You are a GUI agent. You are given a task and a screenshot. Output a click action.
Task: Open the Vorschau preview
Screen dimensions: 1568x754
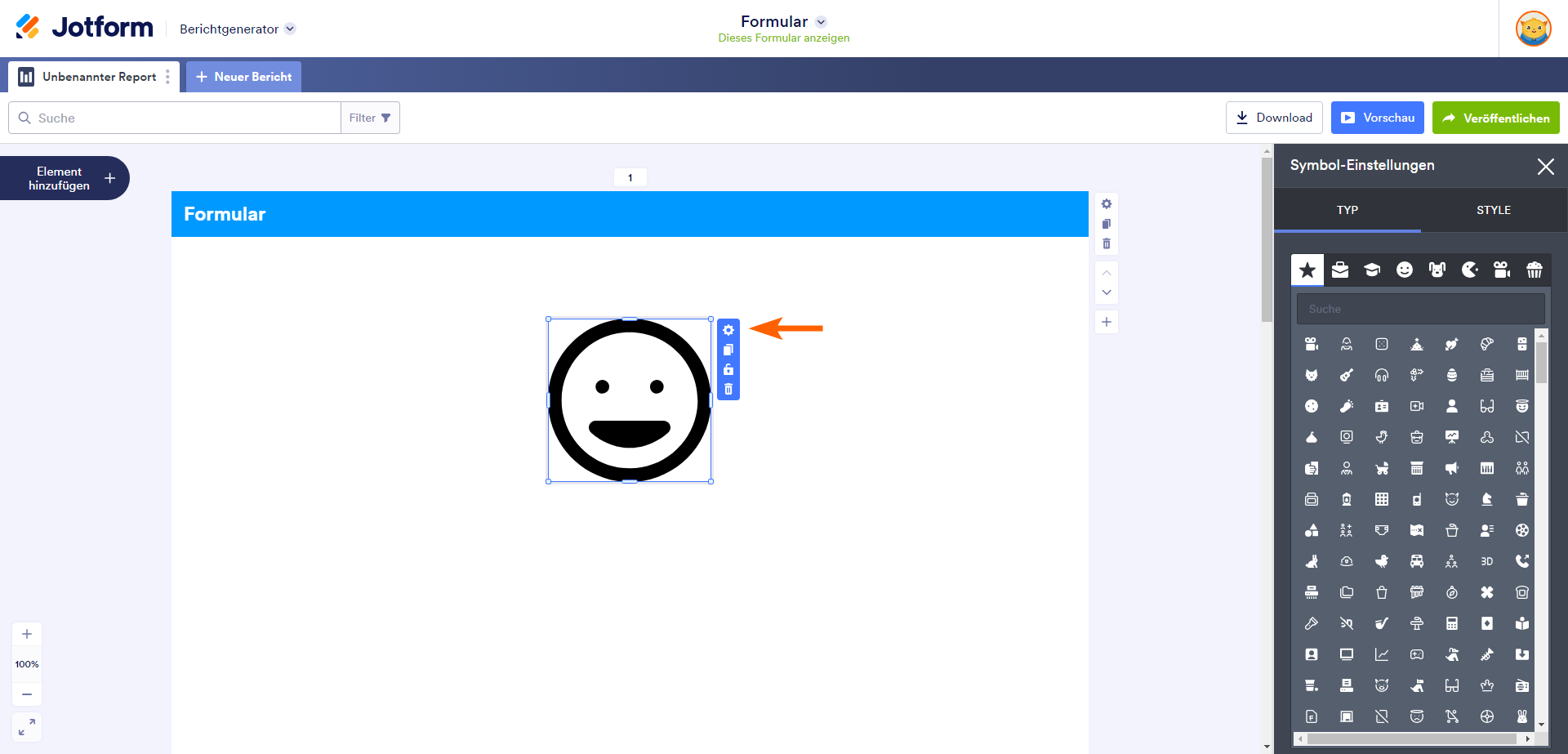coord(1378,118)
